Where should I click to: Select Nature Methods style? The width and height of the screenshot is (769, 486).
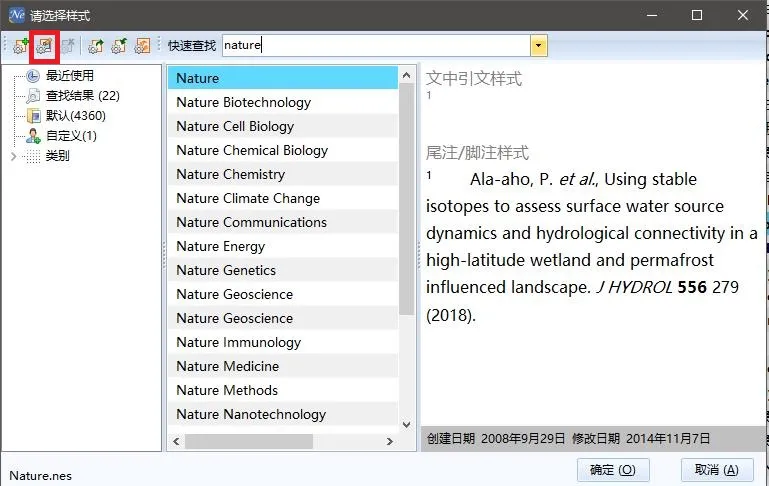[x=283, y=390]
